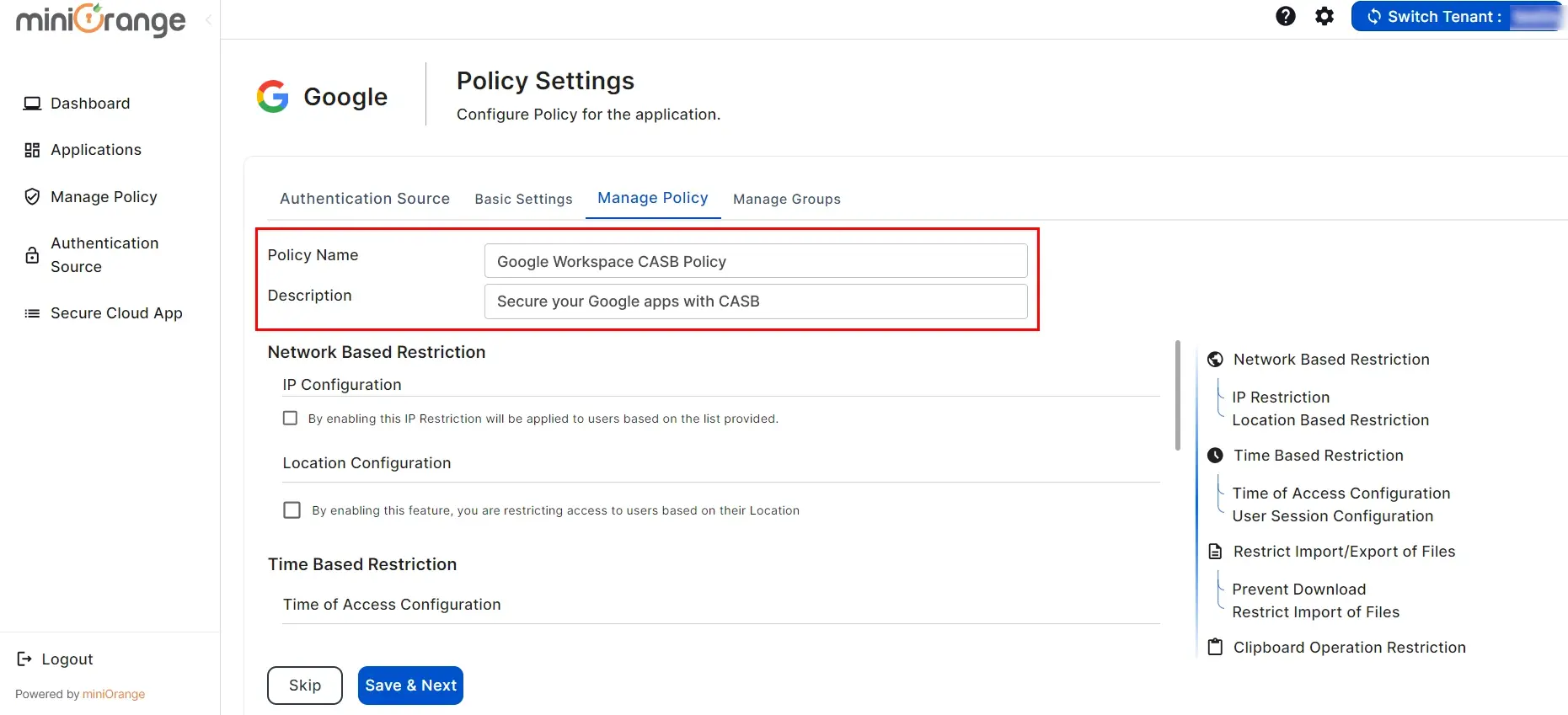Open the settings gear icon

pyautogui.click(x=1325, y=16)
